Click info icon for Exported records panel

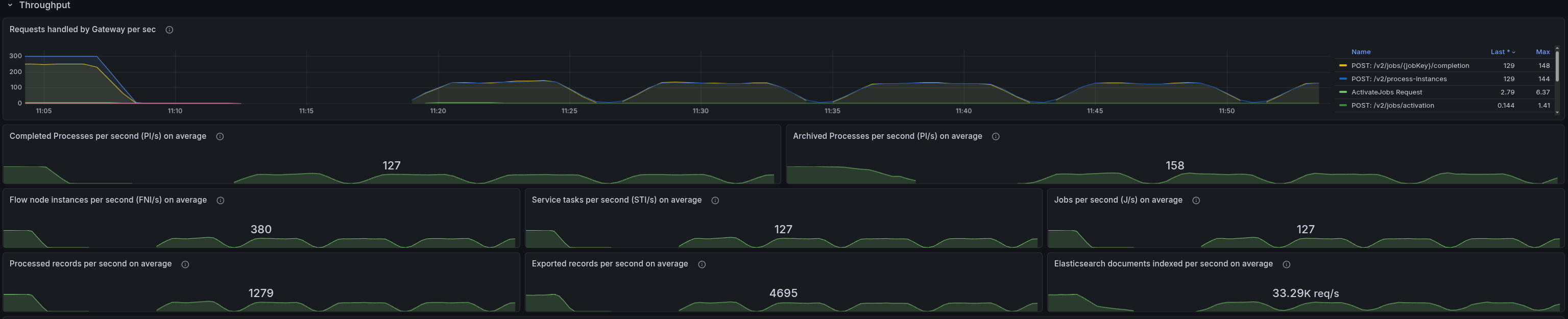click(702, 264)
